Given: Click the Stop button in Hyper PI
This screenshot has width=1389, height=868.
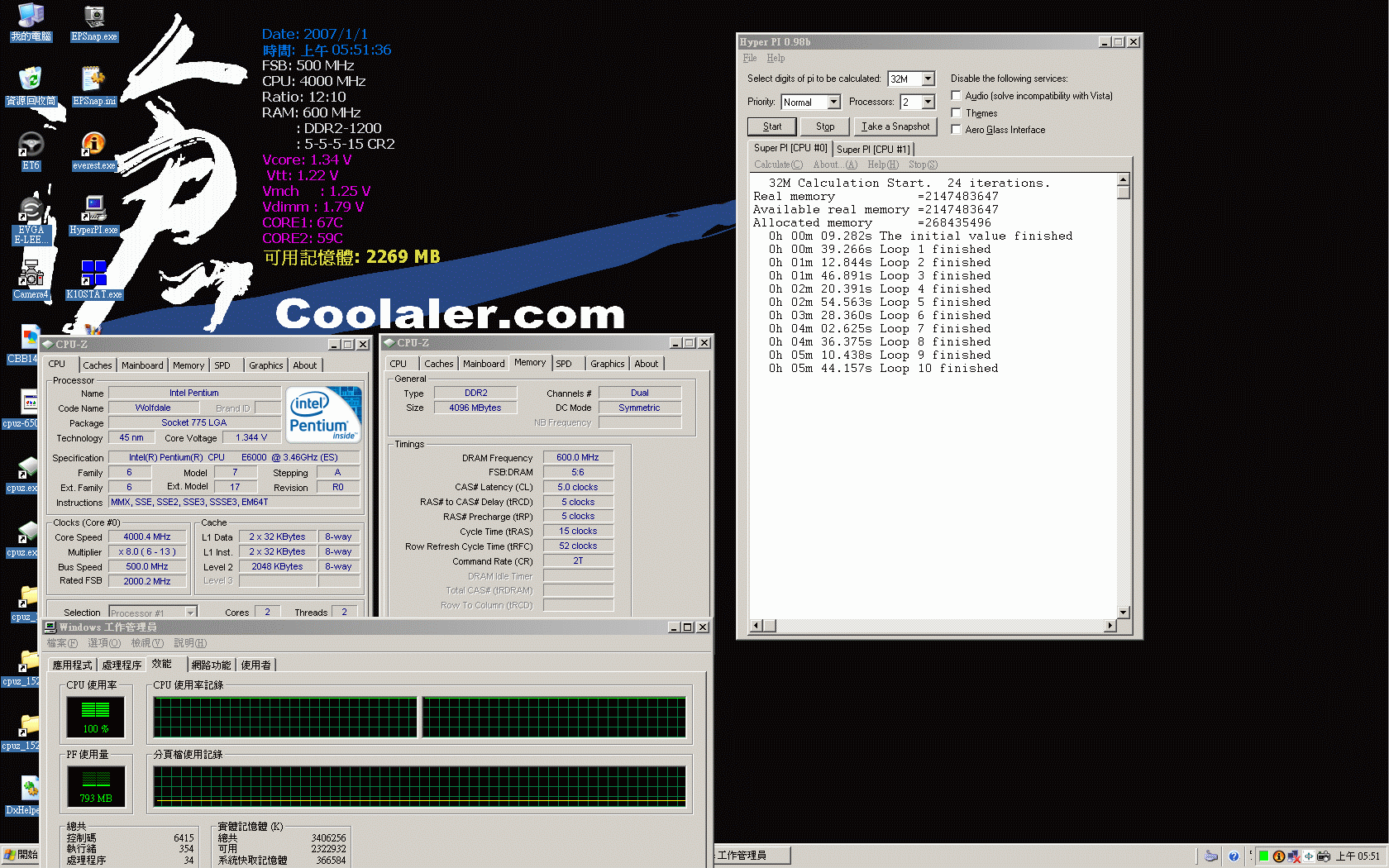Looking at the screenshot, I should tap(825, 126).
